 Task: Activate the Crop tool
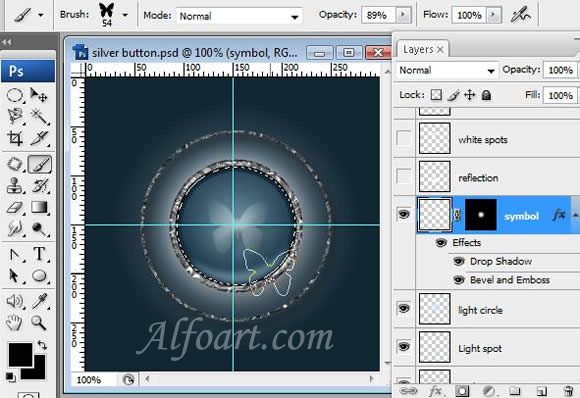click(15, 138)
